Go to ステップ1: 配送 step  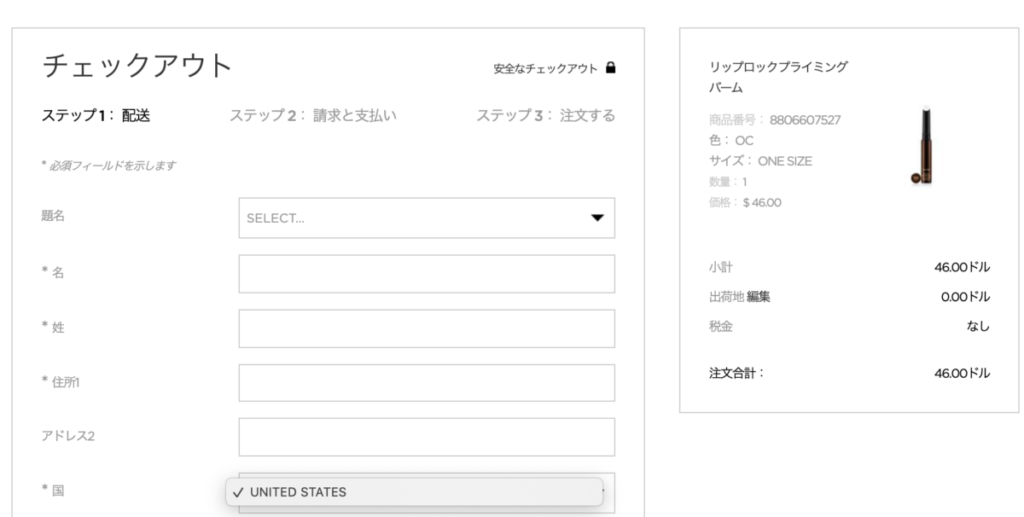pyautogui.click(x=95, y=115)
